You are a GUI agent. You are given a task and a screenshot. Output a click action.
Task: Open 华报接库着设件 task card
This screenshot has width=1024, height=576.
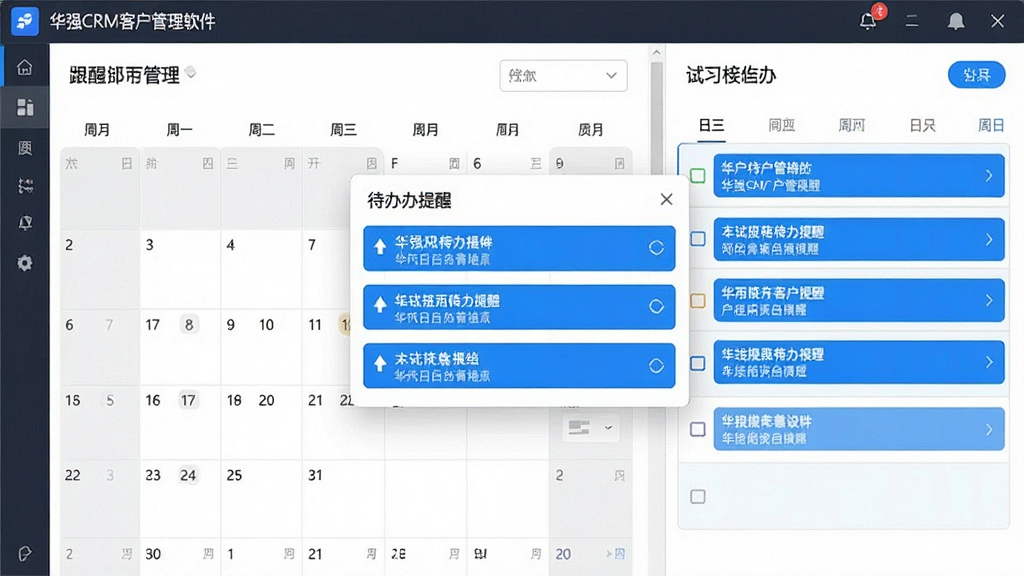859,429
